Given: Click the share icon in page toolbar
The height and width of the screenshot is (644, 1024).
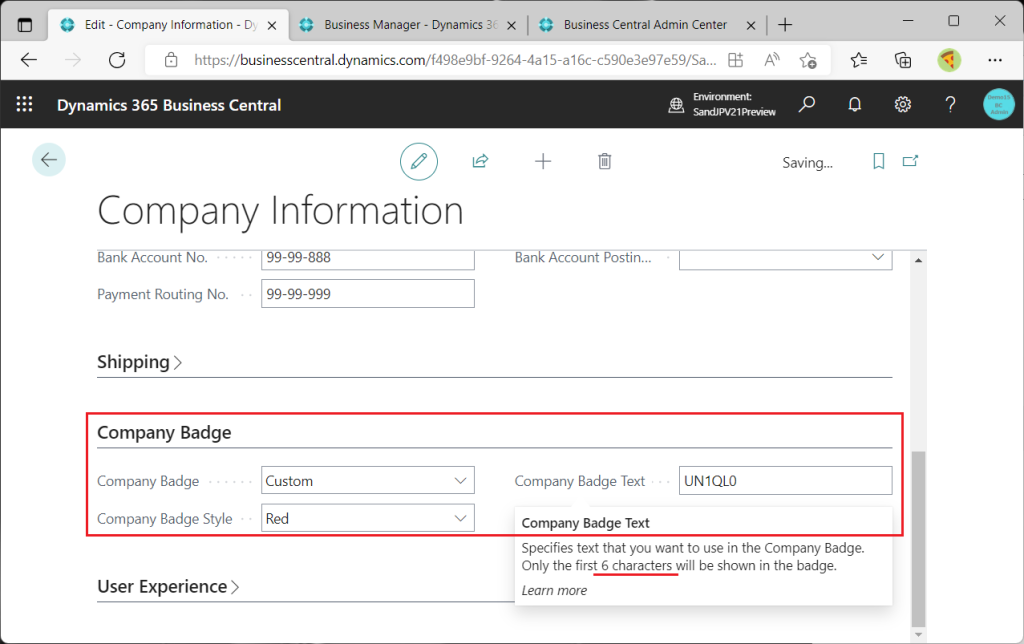Looking at the screenshot, I should coord(481,161).
